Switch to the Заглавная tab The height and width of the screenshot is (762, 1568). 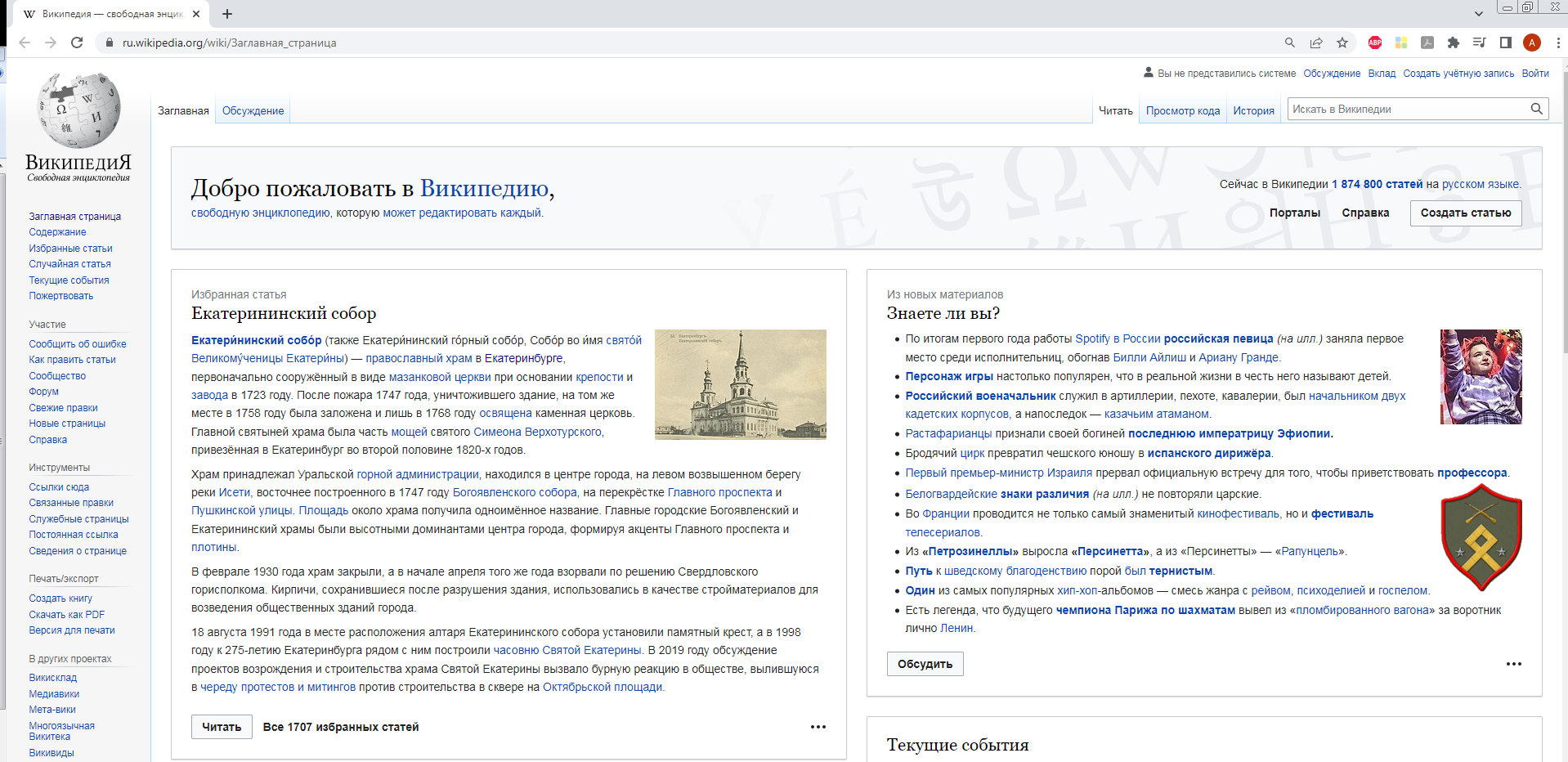(183, 110)
